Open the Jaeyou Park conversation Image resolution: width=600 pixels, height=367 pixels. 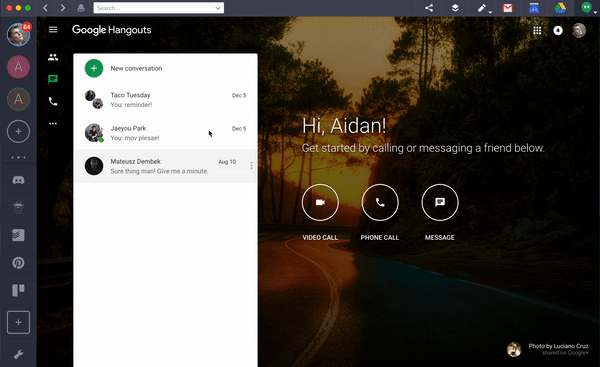(x=165, y=133)
